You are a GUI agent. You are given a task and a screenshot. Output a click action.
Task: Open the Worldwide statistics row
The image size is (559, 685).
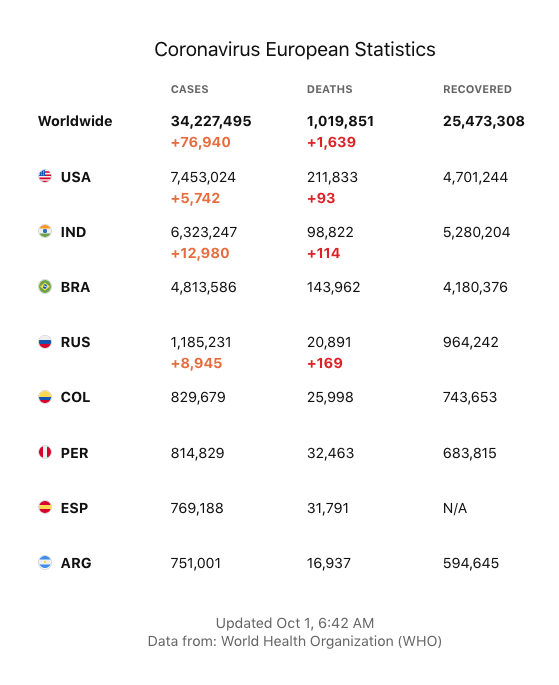point(281,131)
